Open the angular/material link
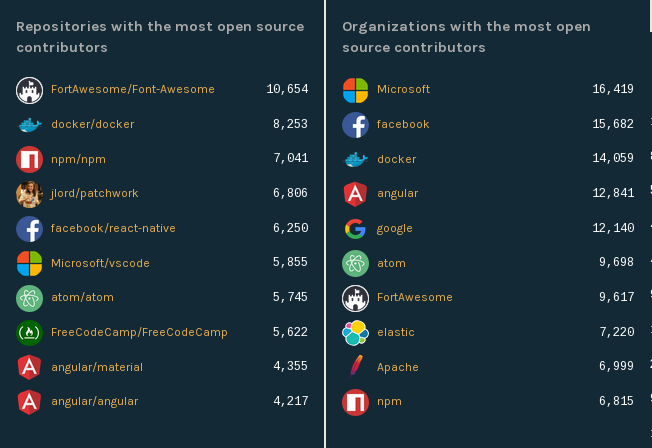This screenshot has width=652, height=448. pyautogui.click(x=97, y=367)
